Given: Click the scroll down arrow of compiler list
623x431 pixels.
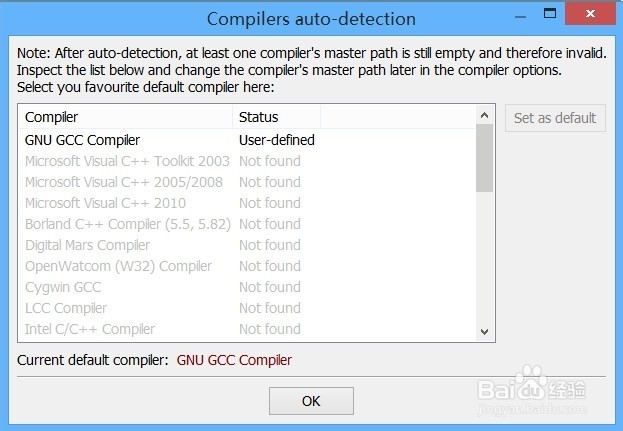Looking at the screenshot, I should (484, 331).
